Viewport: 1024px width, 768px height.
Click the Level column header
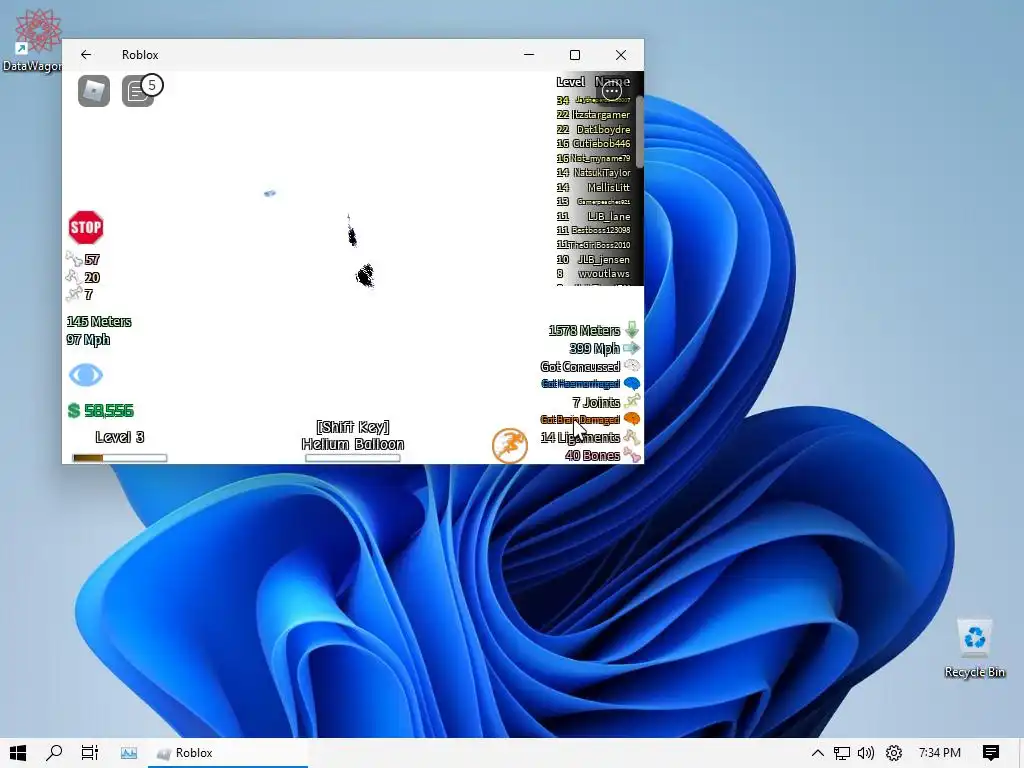coord(570,82)
